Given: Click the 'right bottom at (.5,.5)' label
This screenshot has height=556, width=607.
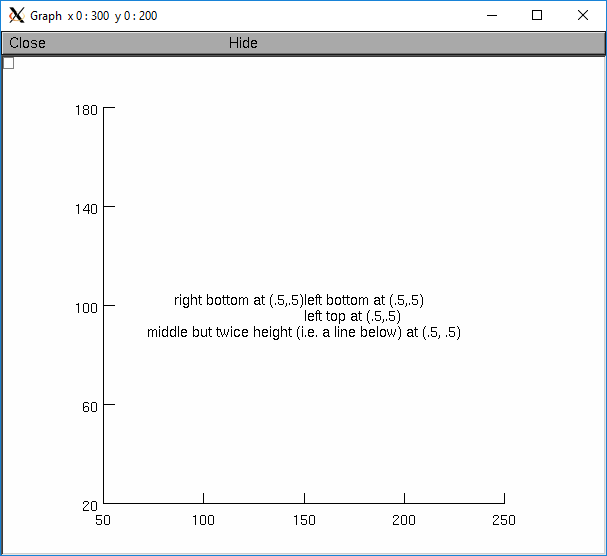Looking at the screenshot, I should (x=239, y=300).
